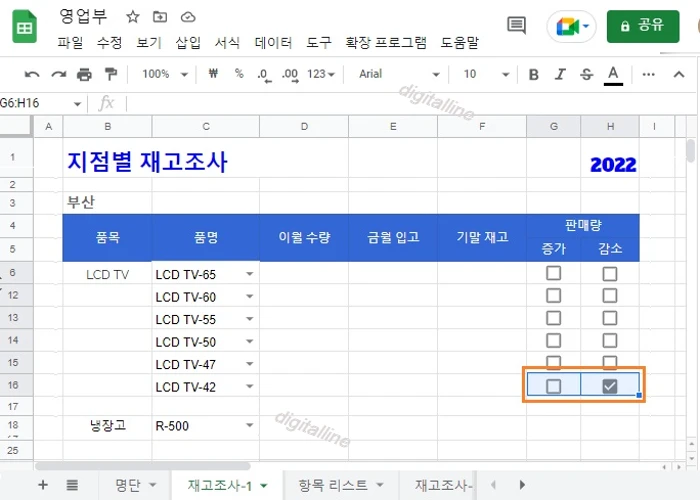Check 감소 box for LCD TV-60

610,296
